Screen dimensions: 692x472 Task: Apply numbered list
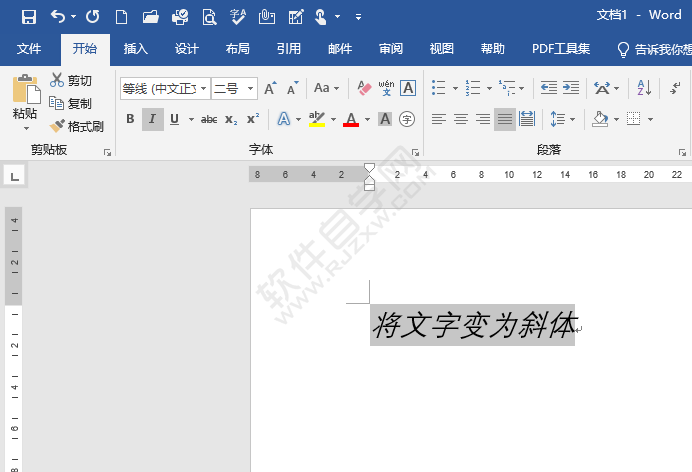point(473,88)
